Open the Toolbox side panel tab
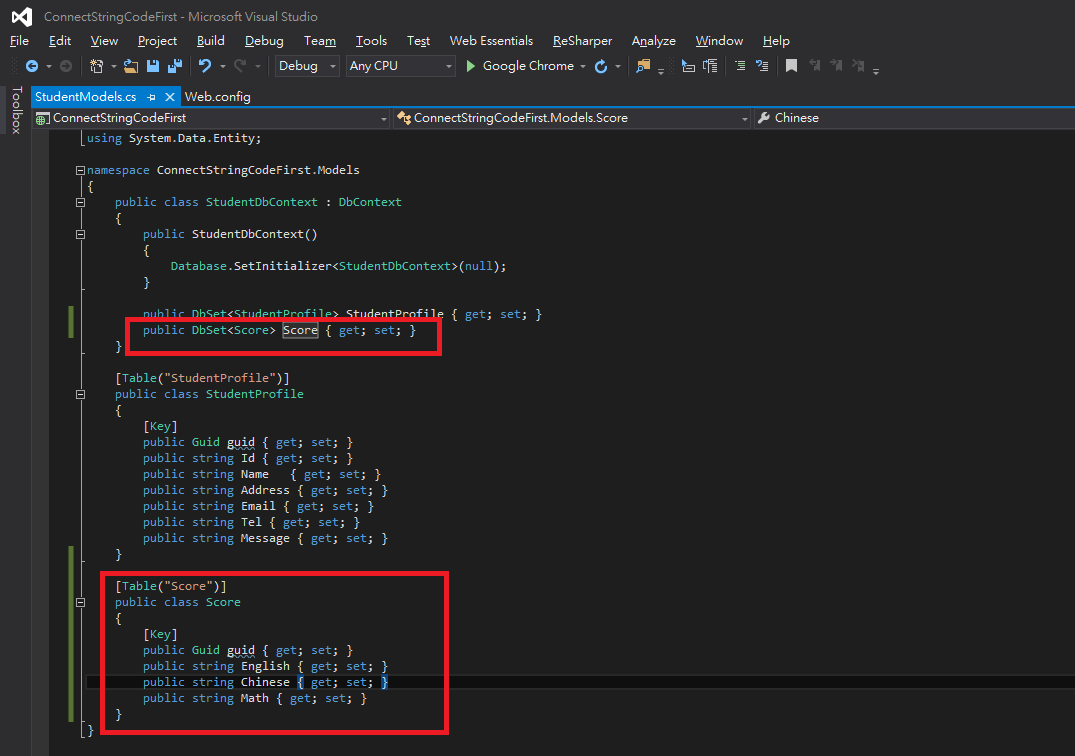The width and height of the screenshot is (1075, 756). pos(17,110)
